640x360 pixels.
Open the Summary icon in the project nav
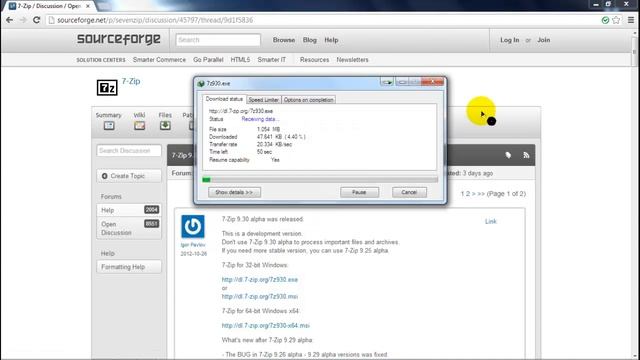pos(109,126)
